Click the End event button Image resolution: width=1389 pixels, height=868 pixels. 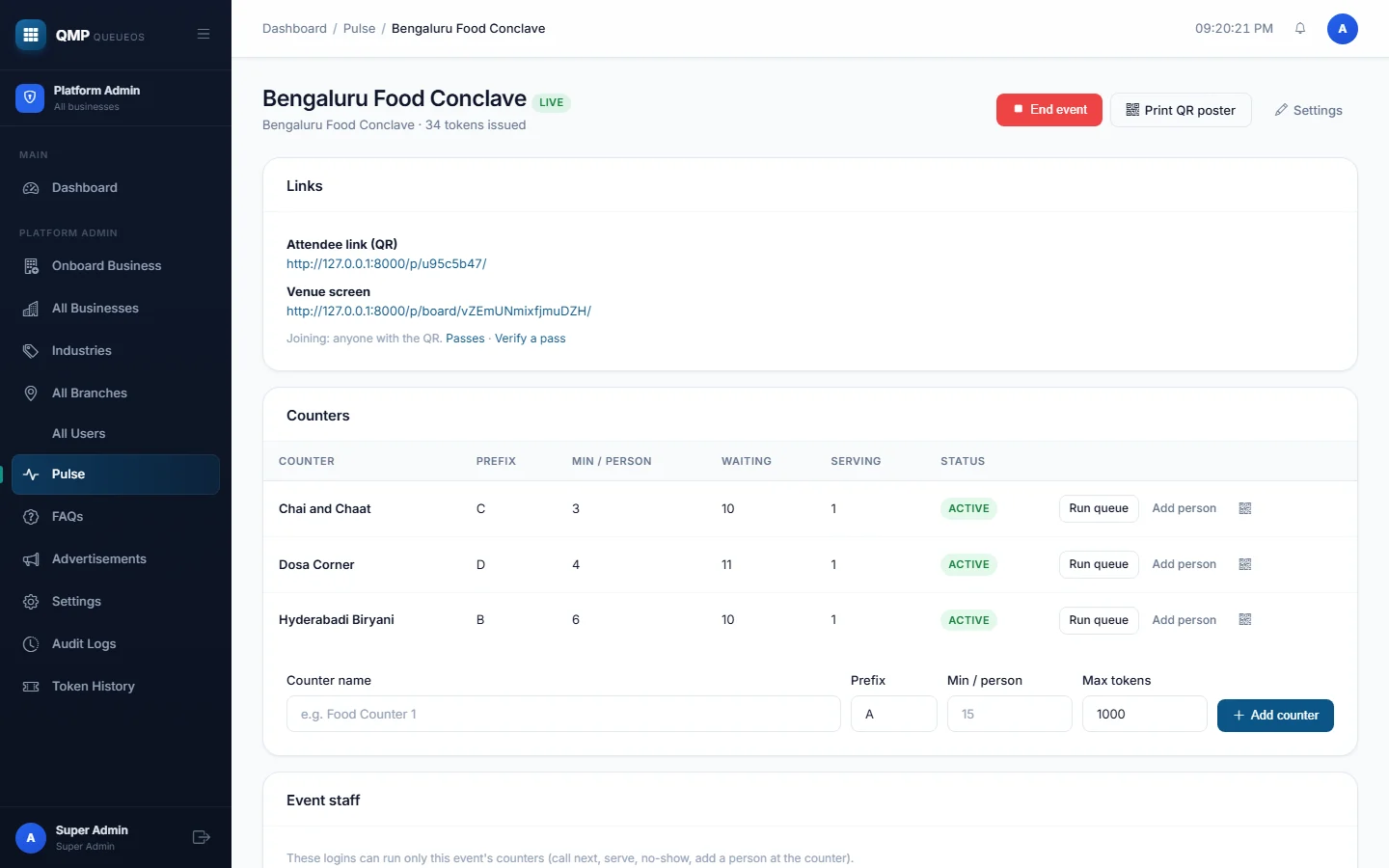1049,110
